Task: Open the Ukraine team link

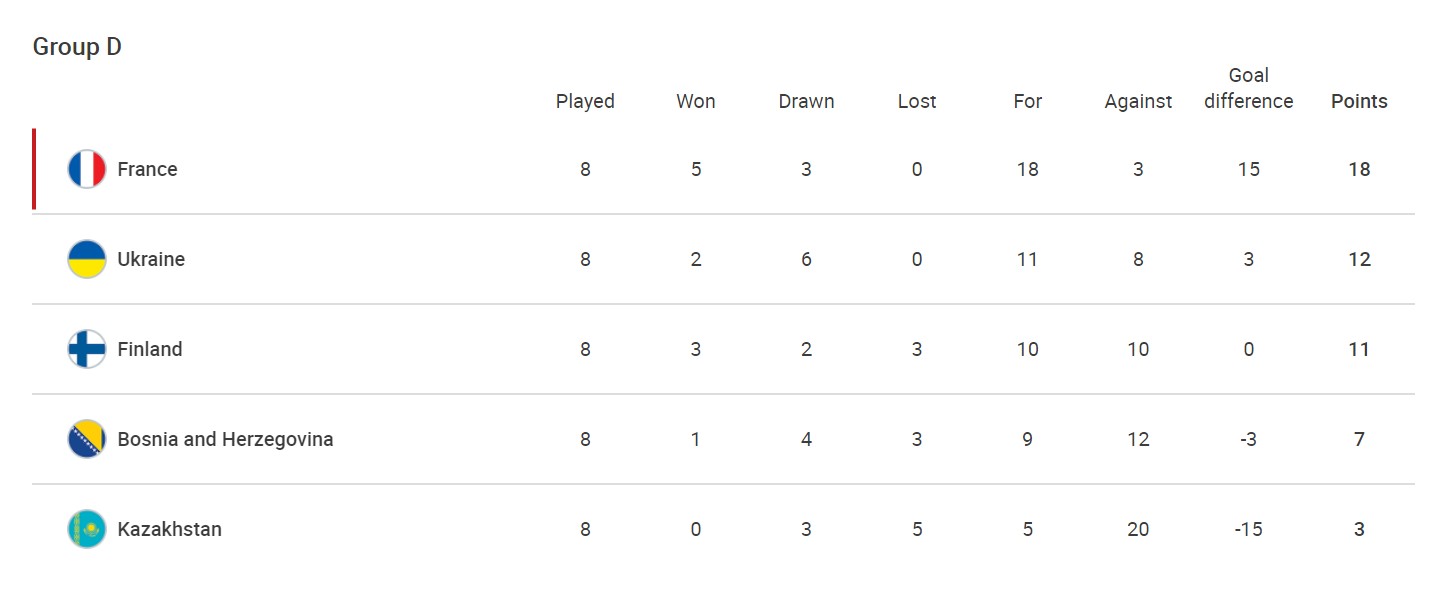Action: click(x=151, y=259)
